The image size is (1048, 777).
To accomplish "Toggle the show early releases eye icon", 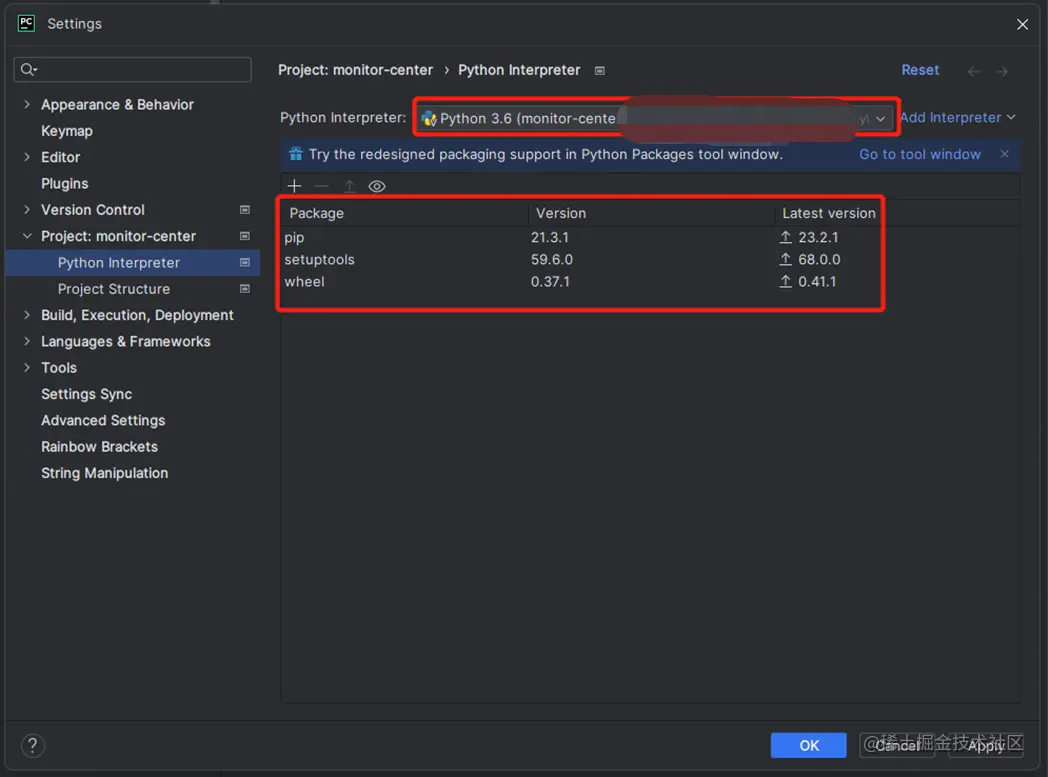I will pos(377,186).
